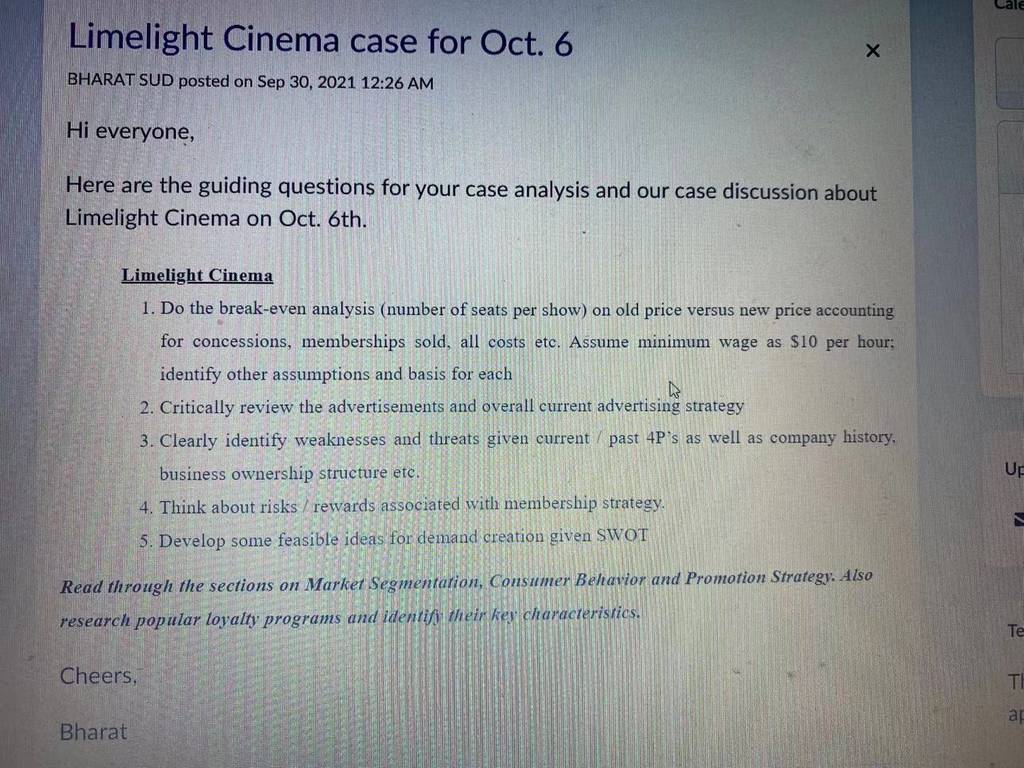Click the italic 'Read through the sections' note
Screen dimensions: 1024x768
tap(466, 598)
